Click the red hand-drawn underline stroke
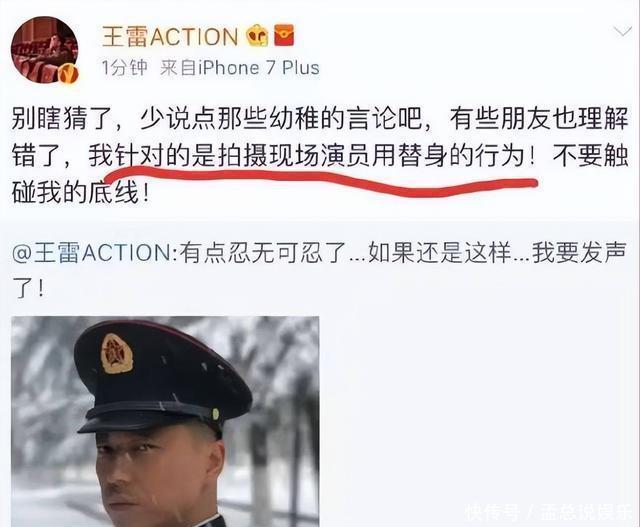This screenshot has width=640, height=527. pos(321,182)
